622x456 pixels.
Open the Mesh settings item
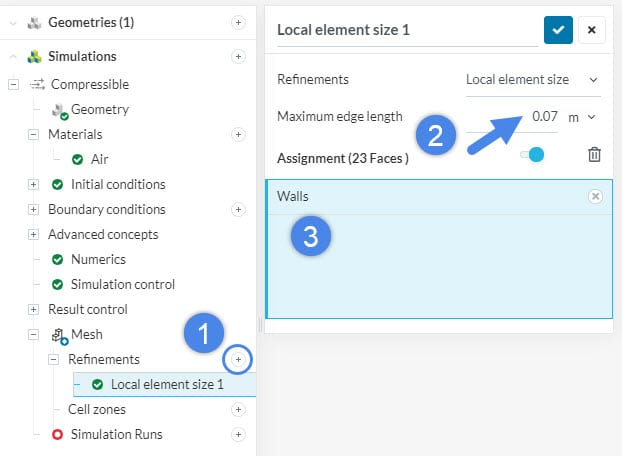(x=86, y=335)
